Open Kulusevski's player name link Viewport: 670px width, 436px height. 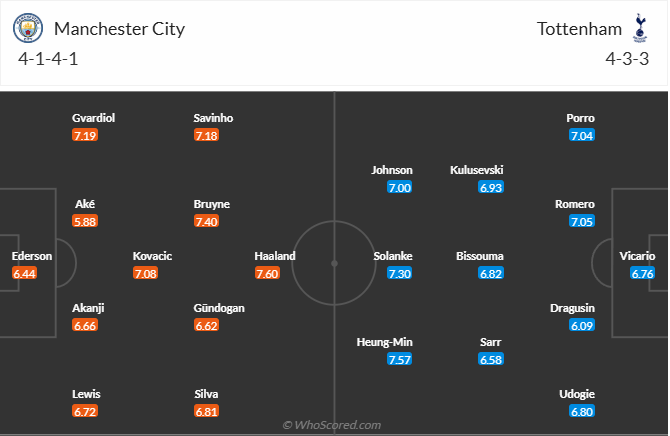[x=477, y=170]
